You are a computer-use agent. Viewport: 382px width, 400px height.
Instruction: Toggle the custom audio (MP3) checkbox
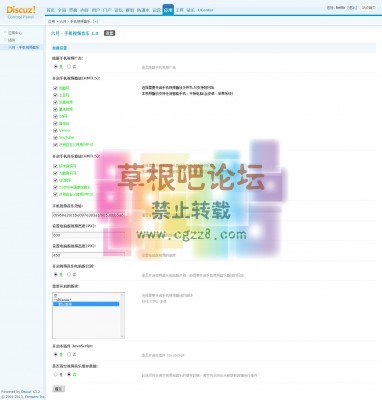(x=55, y=194)
